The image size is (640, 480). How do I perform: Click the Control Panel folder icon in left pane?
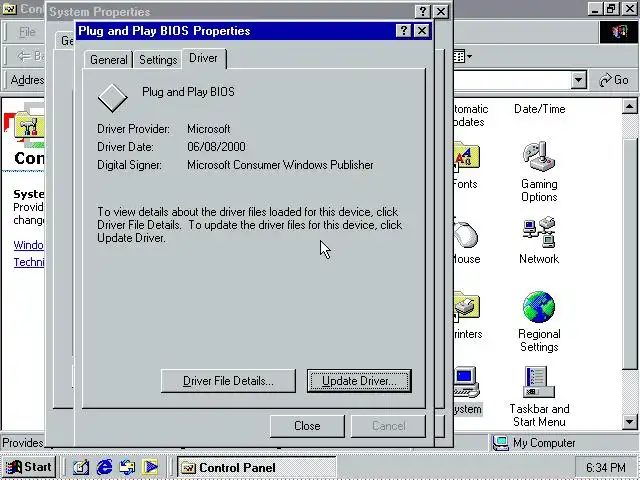point(28,127)
